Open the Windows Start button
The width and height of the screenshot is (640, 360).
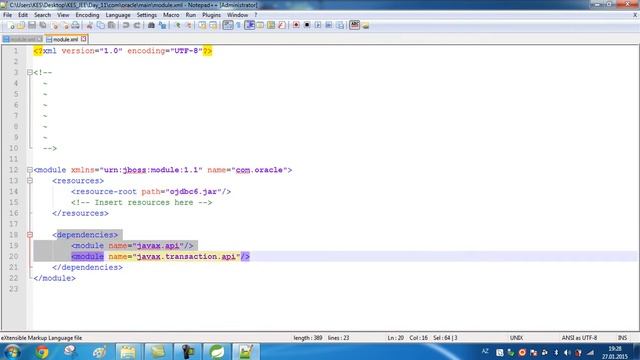pos(13,352)
